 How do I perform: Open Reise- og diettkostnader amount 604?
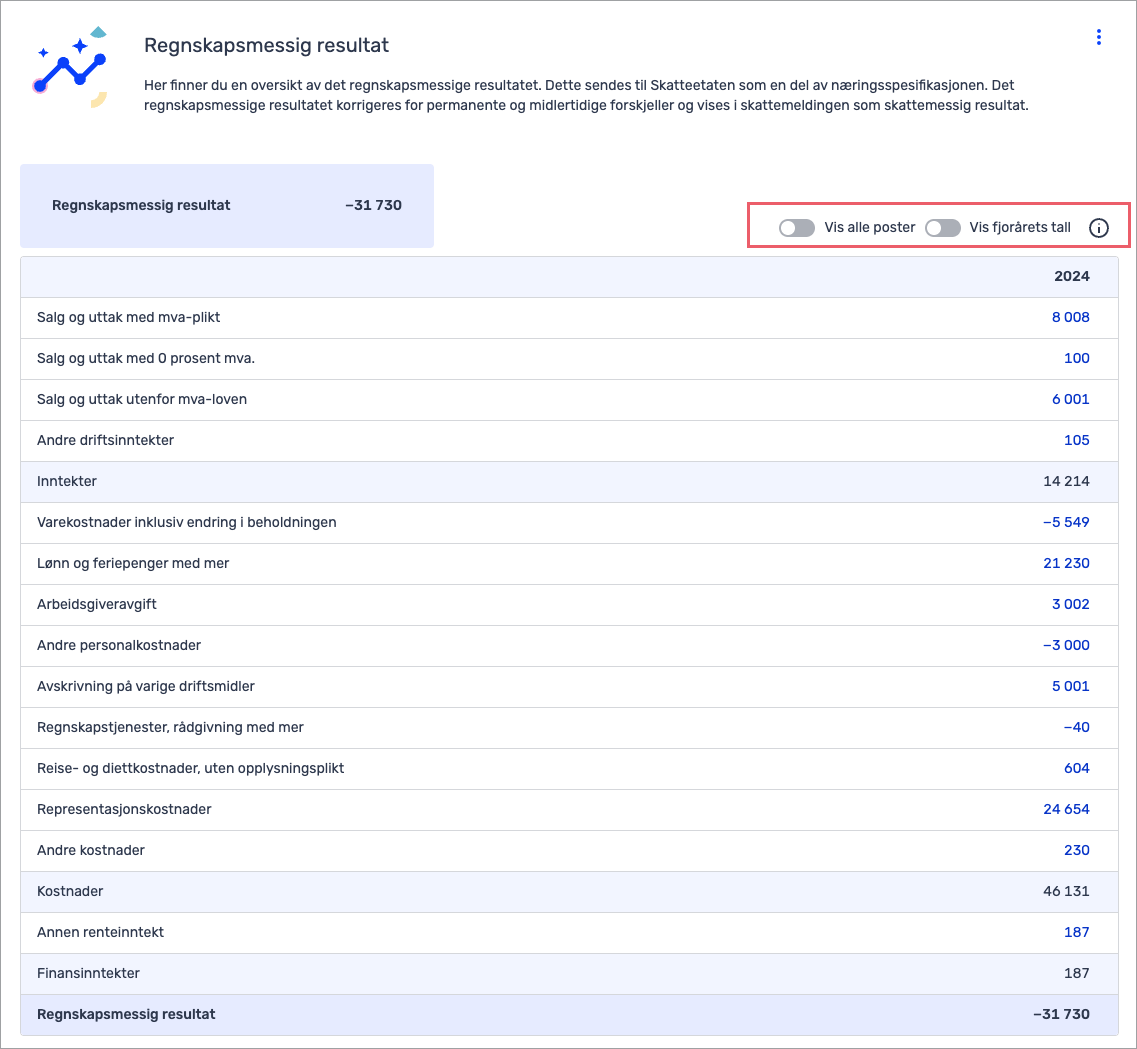[1076, 768]
